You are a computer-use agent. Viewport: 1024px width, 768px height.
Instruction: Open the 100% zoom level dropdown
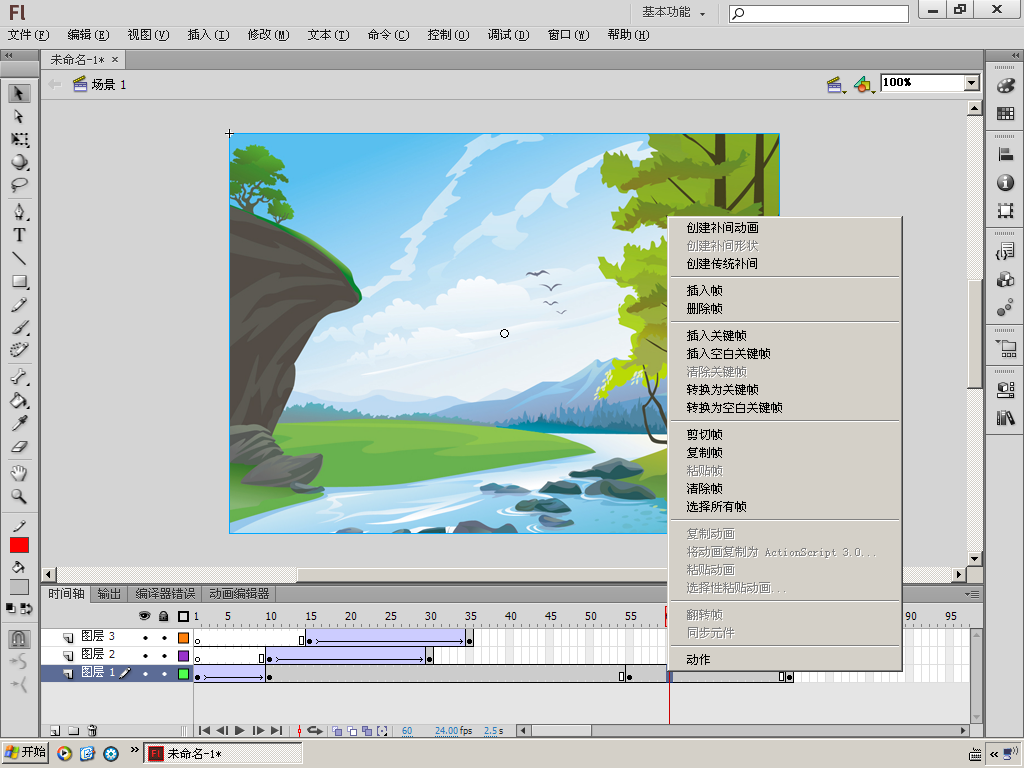point(972,83)
